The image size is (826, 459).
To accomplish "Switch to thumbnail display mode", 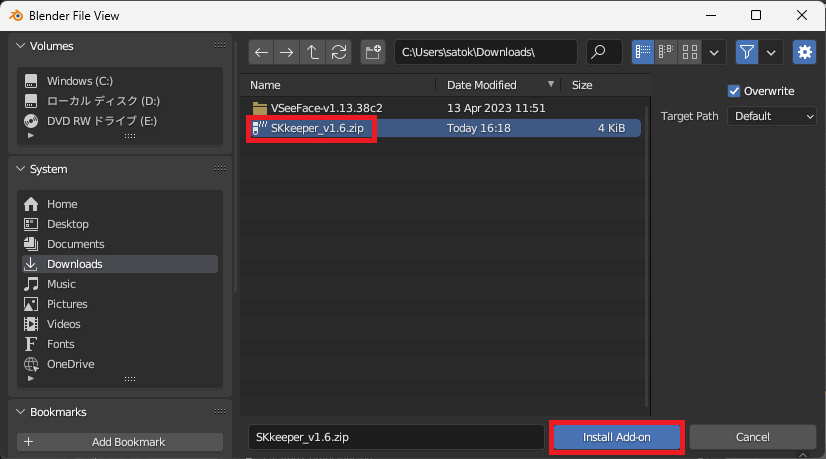I will coord(691,52).
